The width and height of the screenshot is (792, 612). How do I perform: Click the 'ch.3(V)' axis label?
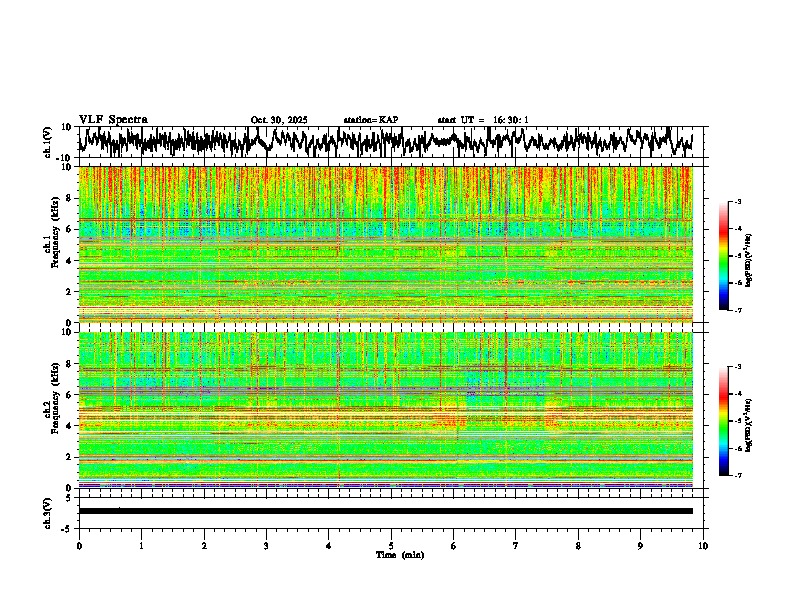pyautogui.click(x=48, y=513)
